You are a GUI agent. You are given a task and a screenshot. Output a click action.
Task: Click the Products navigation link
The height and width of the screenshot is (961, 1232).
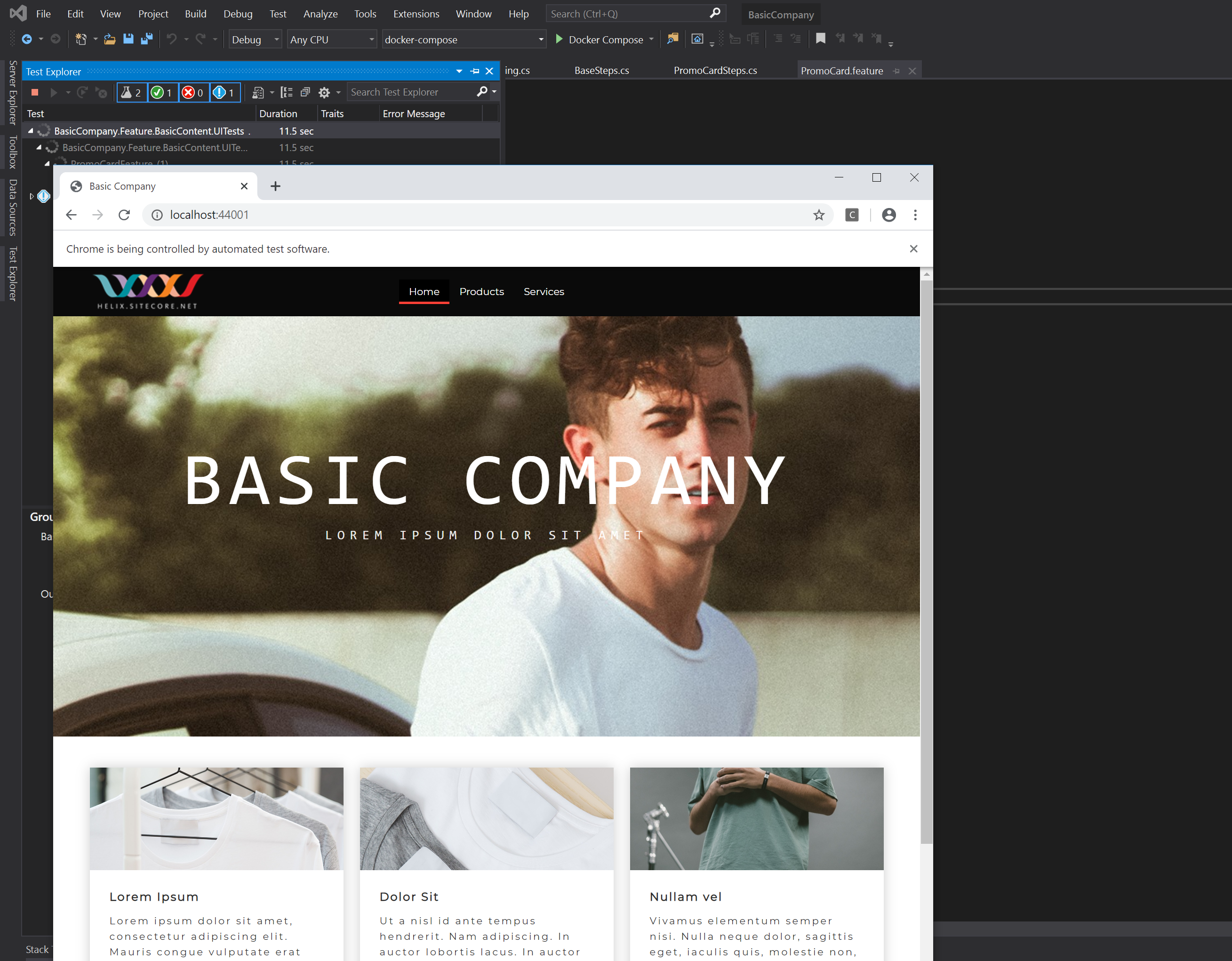481,292
